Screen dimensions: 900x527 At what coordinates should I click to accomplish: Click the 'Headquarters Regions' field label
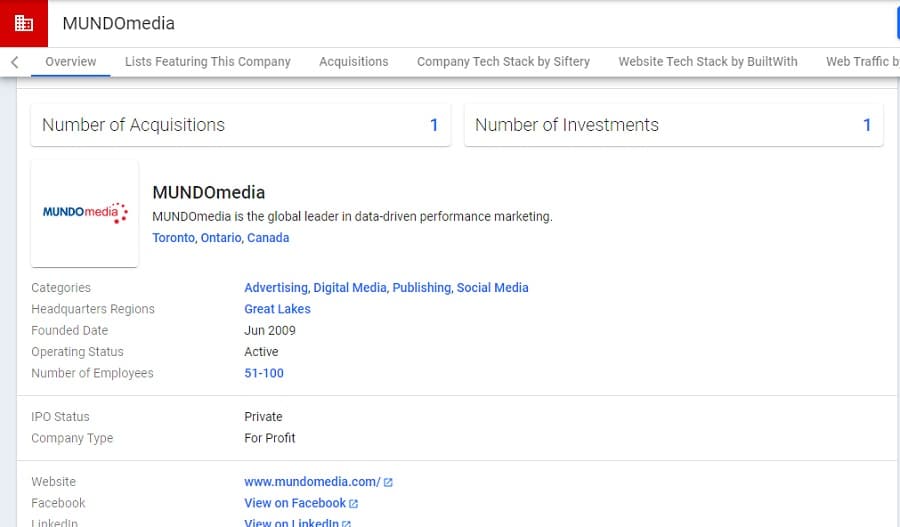pos(93,309)
